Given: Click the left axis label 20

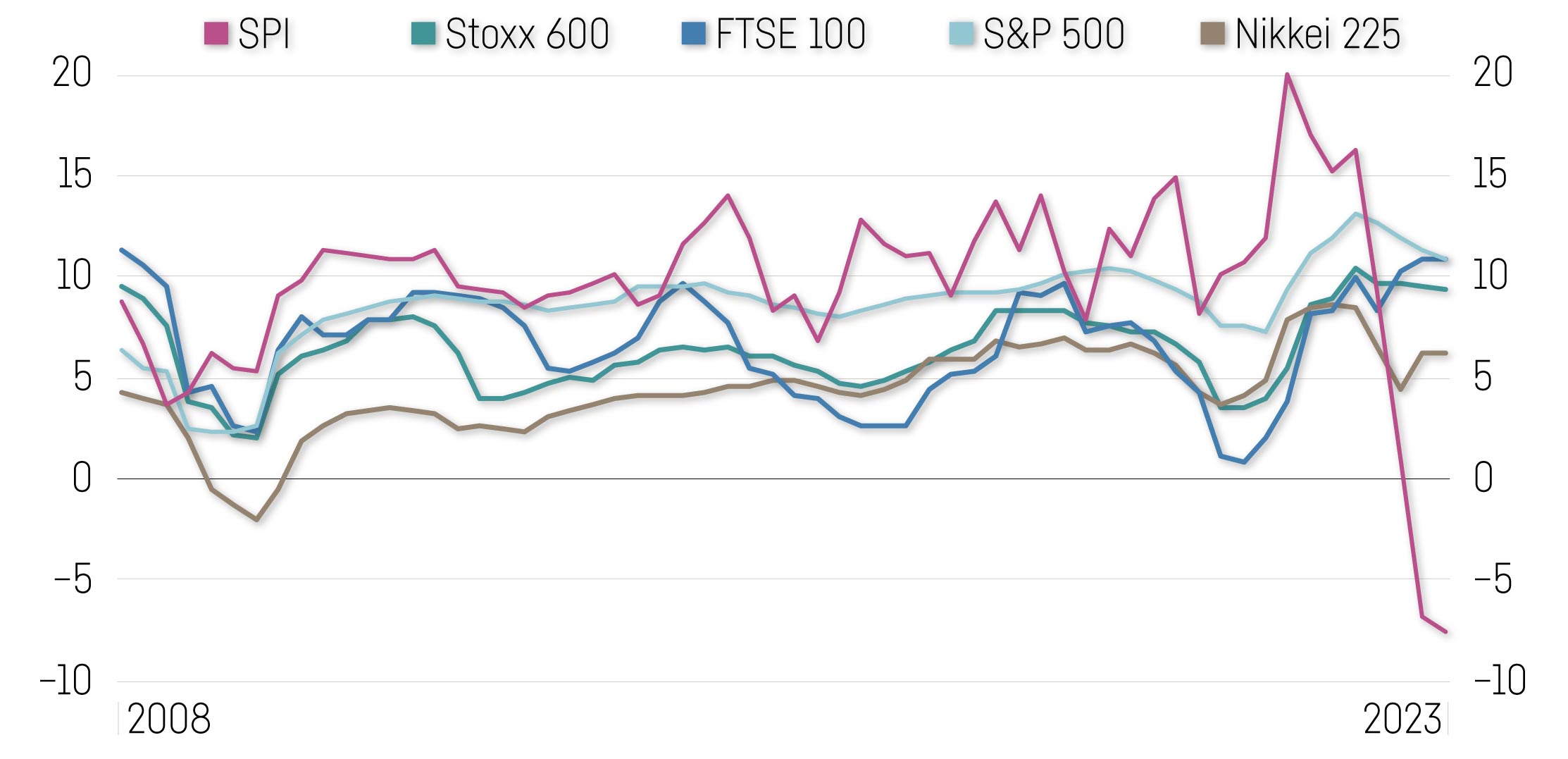Looking at the screenshot, I should (x=72, y=73).
